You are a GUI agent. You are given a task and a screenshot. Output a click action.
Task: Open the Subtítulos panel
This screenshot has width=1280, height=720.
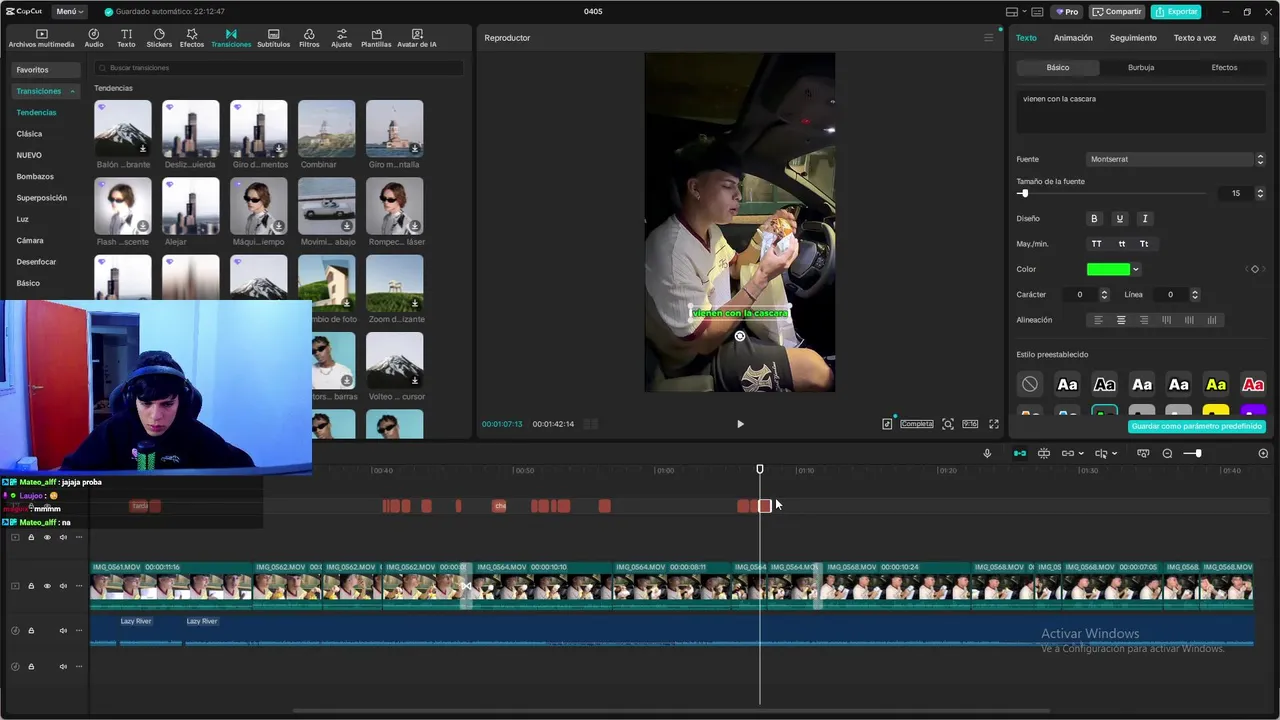(273, 38)
